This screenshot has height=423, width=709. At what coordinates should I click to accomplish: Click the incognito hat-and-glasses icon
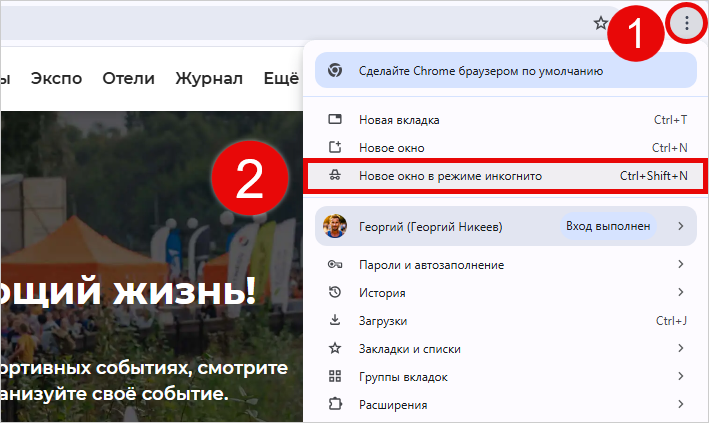click(335, 175)
